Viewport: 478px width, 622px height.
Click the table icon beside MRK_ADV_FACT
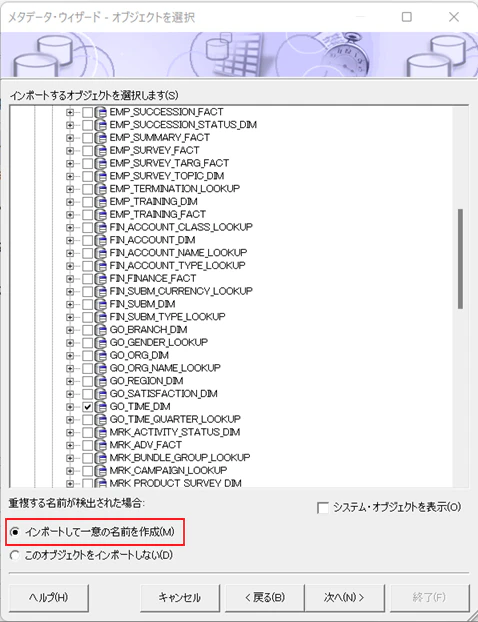coord(101,445)
